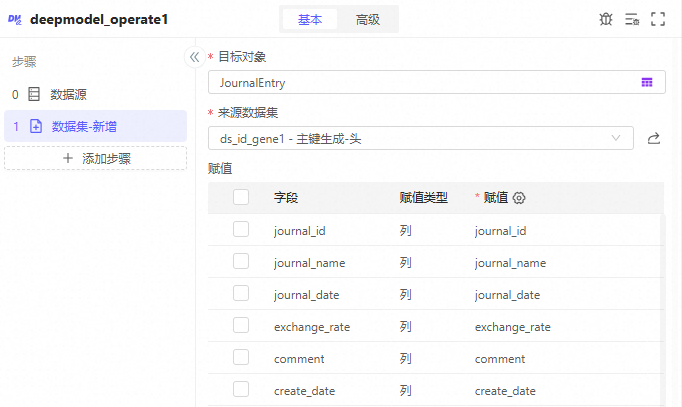Click the table icon in 目标对象 field
The height and width of the screenshot is (407, 682).
pyautogui.click(x=647, y=83)
